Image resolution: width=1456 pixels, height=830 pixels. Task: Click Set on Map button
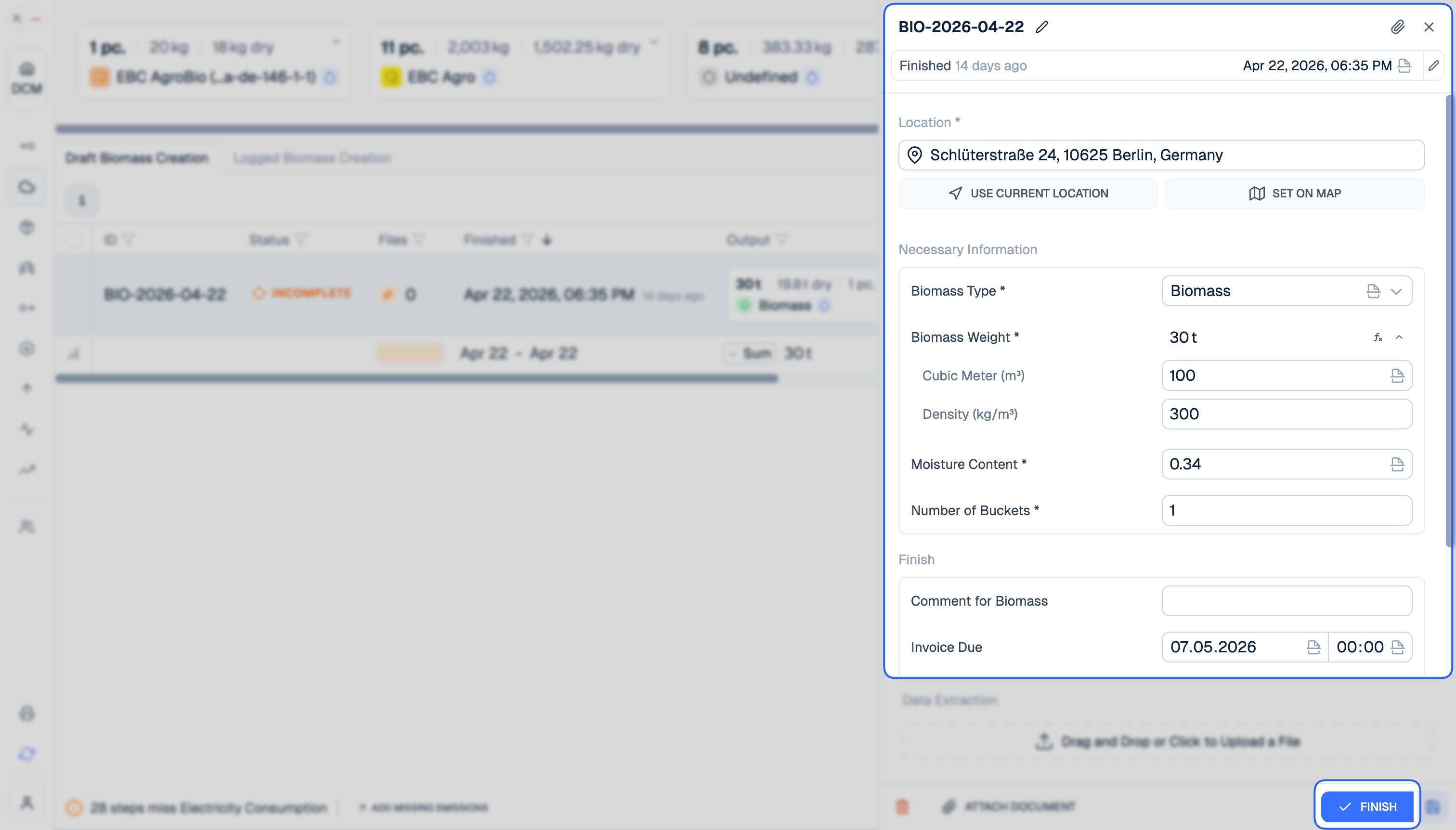pyautogui.click(x=1295, y=193)
